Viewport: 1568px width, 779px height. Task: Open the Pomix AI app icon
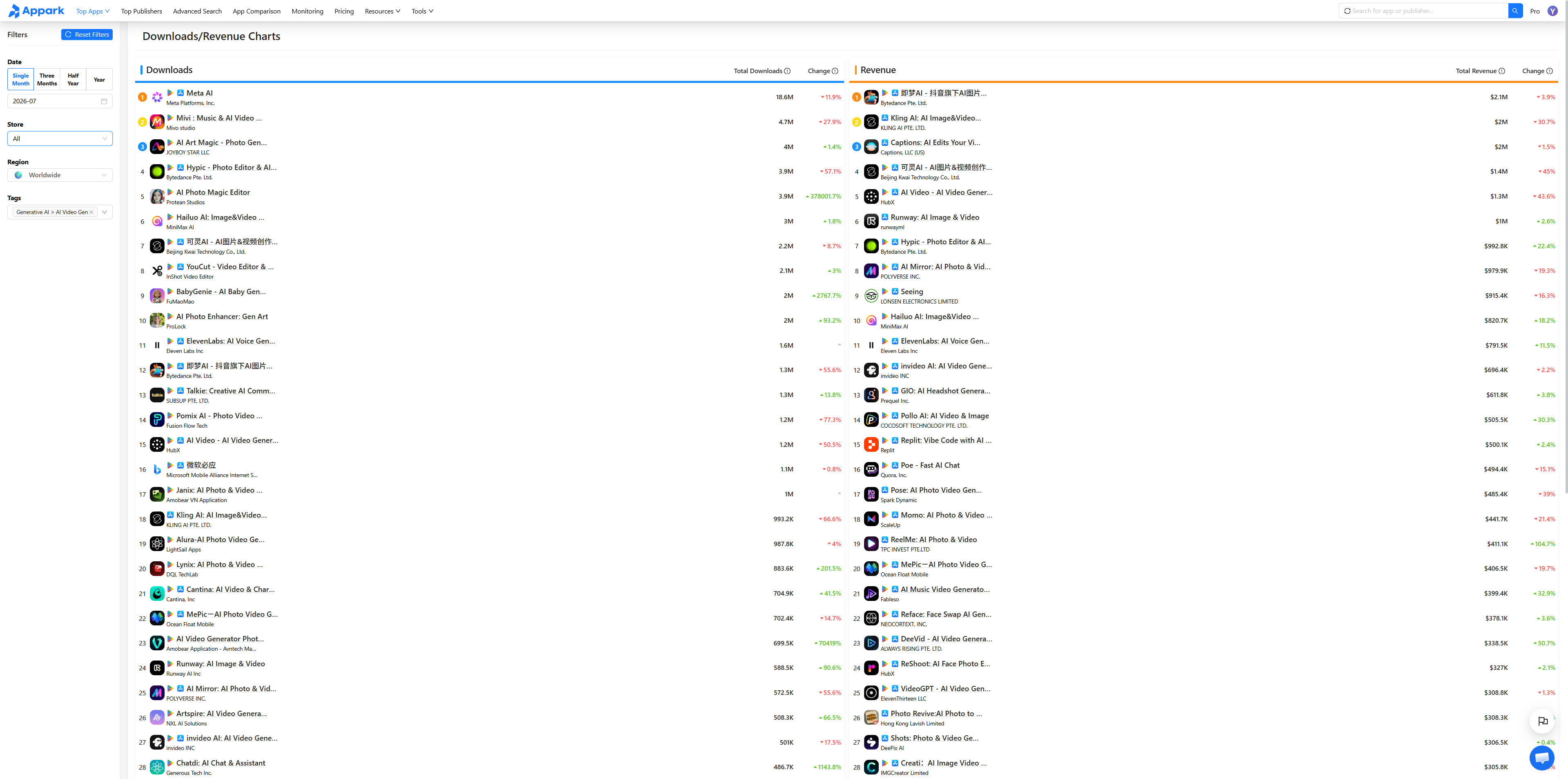pyautogui.click(x=157, y=420)
